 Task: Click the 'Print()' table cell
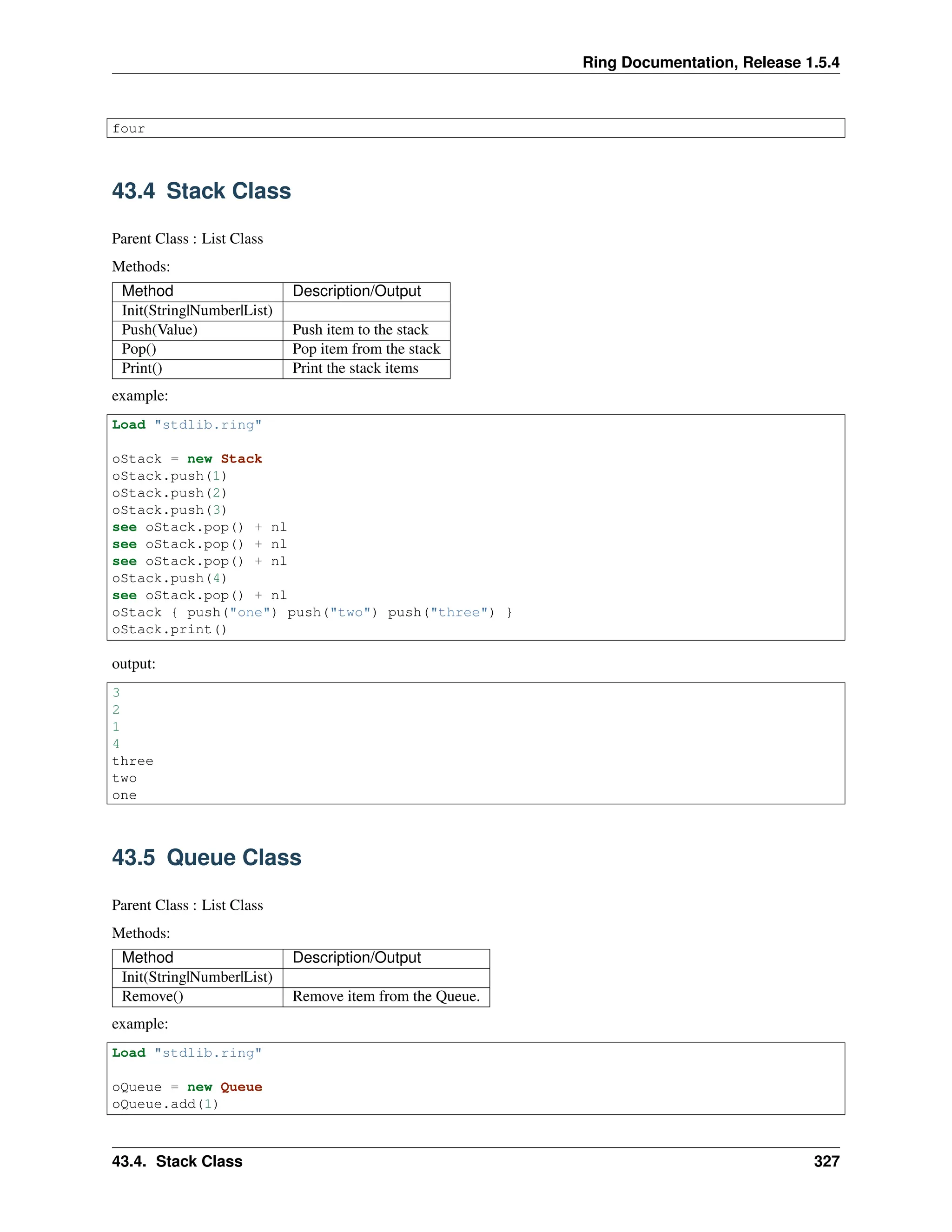(142, 368)
